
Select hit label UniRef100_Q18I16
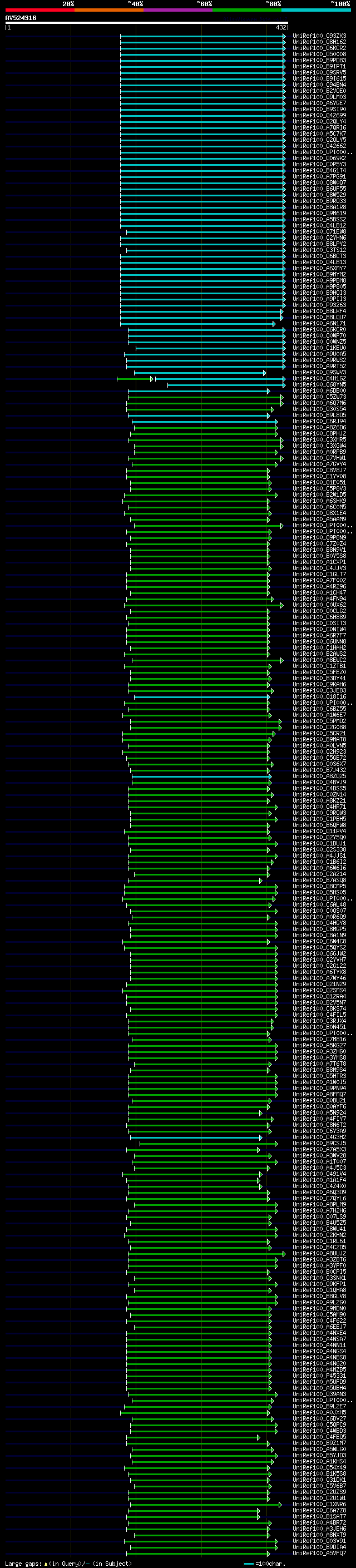[x=319, y=696]
